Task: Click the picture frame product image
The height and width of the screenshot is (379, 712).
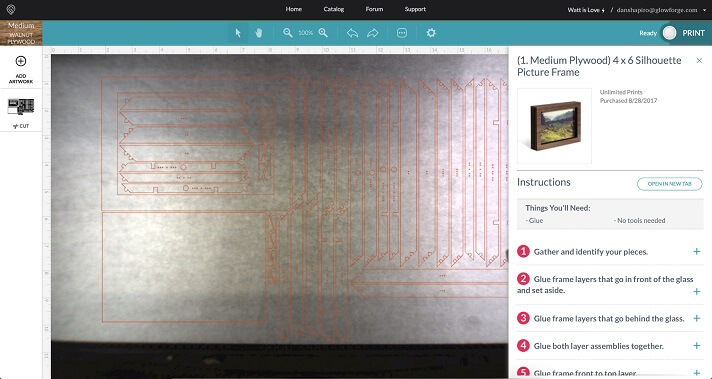Action: (554, 126)
